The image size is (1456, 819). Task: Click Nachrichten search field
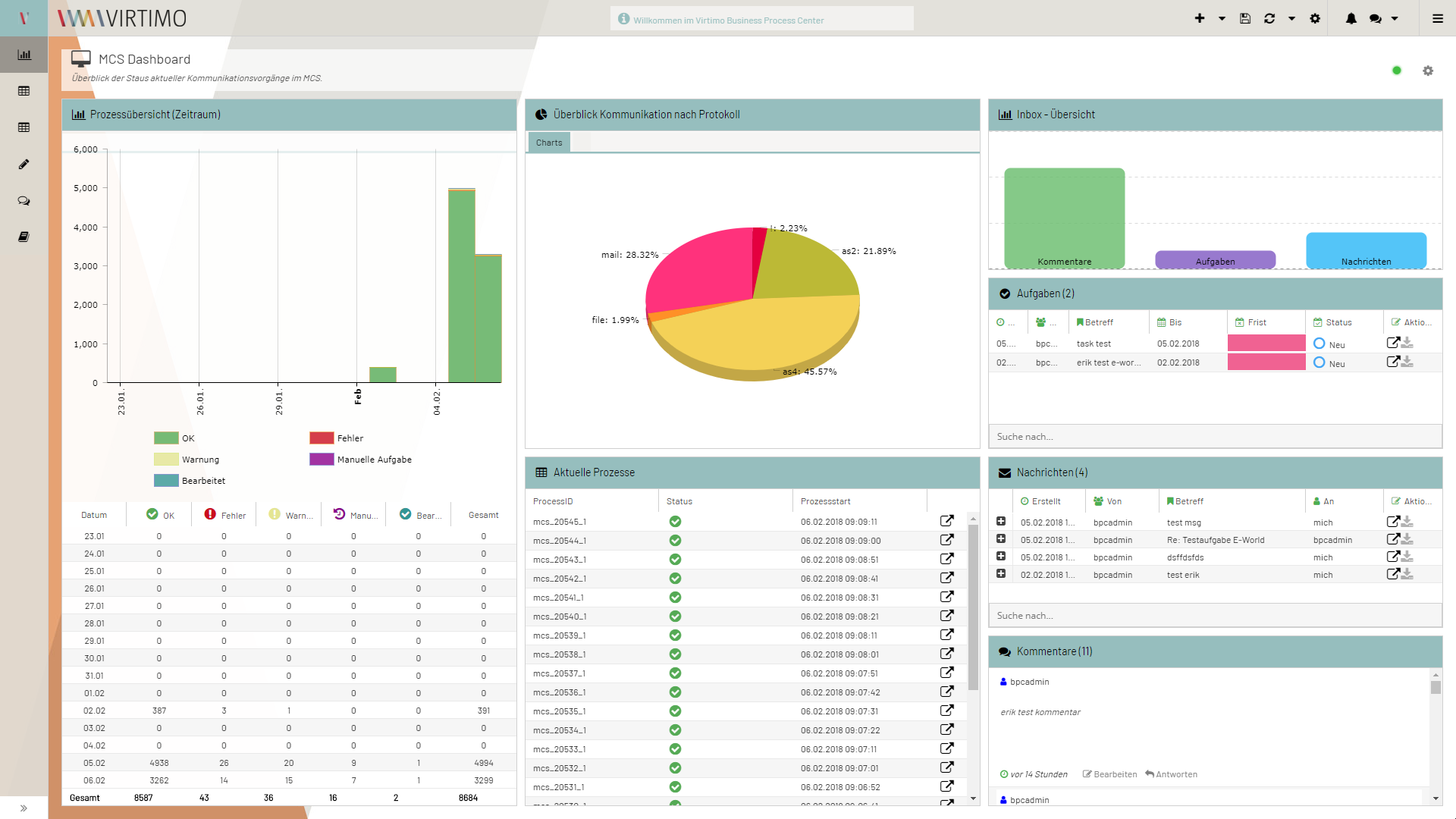1215,616
